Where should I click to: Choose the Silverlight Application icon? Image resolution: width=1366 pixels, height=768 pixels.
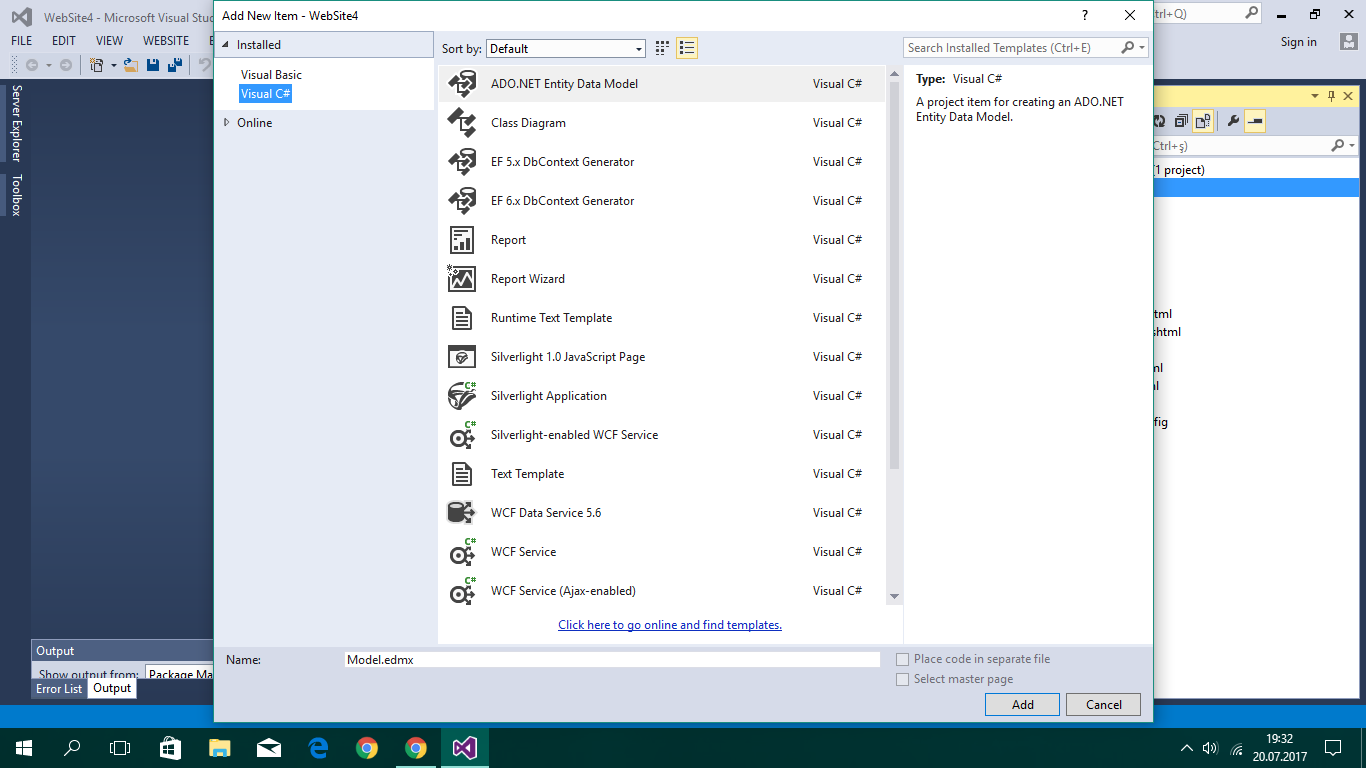pyautogui.click(x=461, y=396)
